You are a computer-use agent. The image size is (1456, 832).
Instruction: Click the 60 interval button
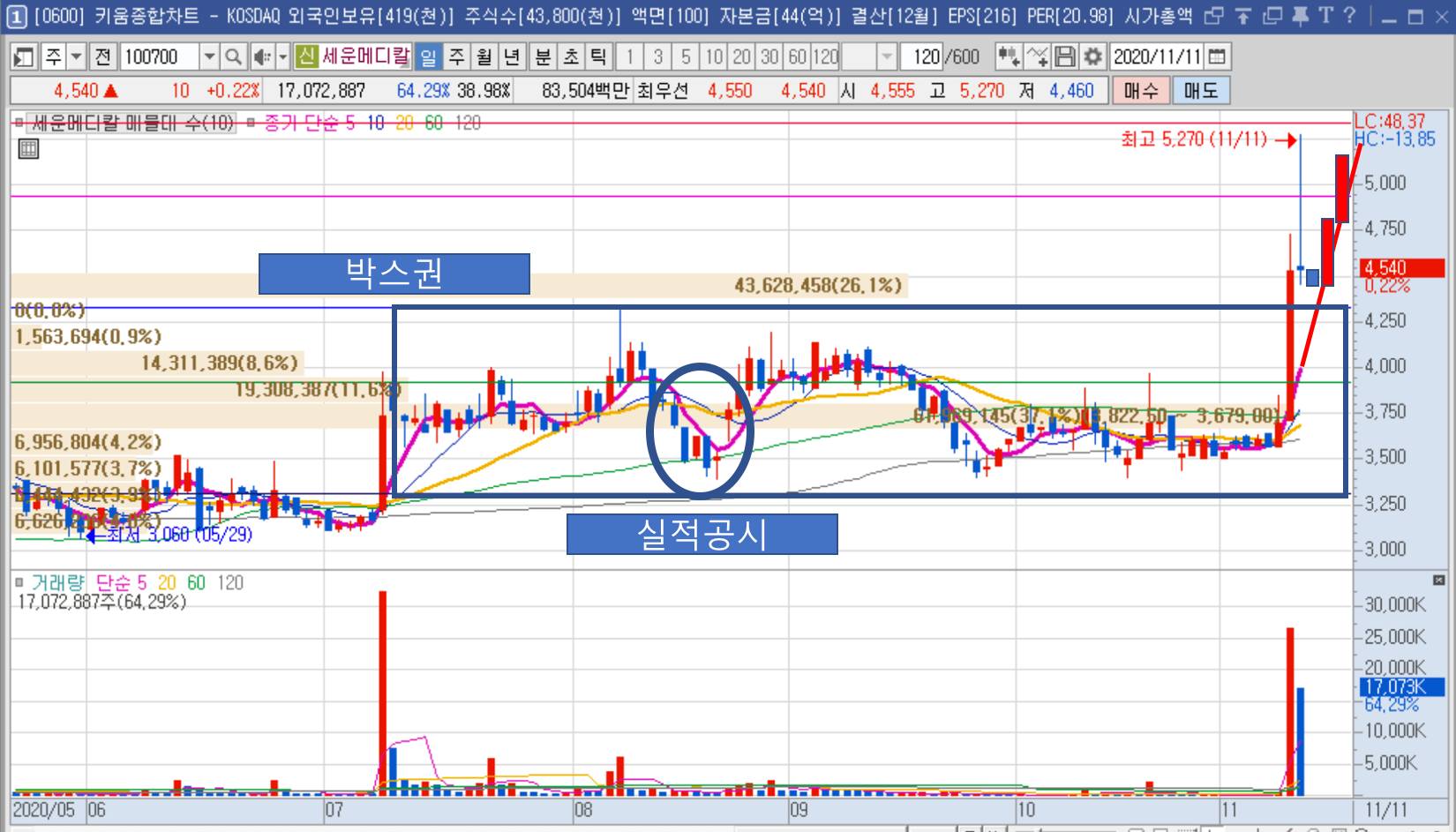click(798, 57)
